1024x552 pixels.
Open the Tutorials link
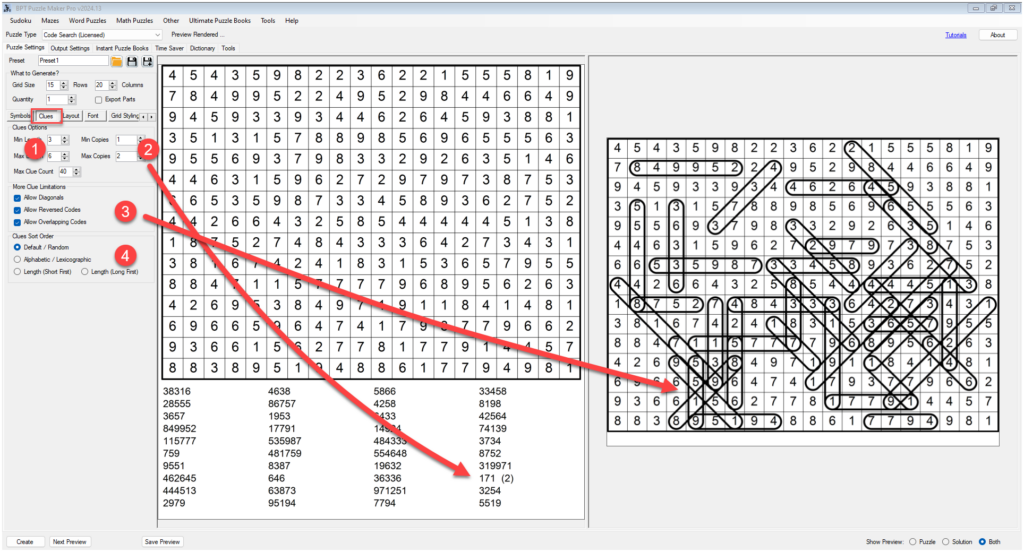pos(956,35)
